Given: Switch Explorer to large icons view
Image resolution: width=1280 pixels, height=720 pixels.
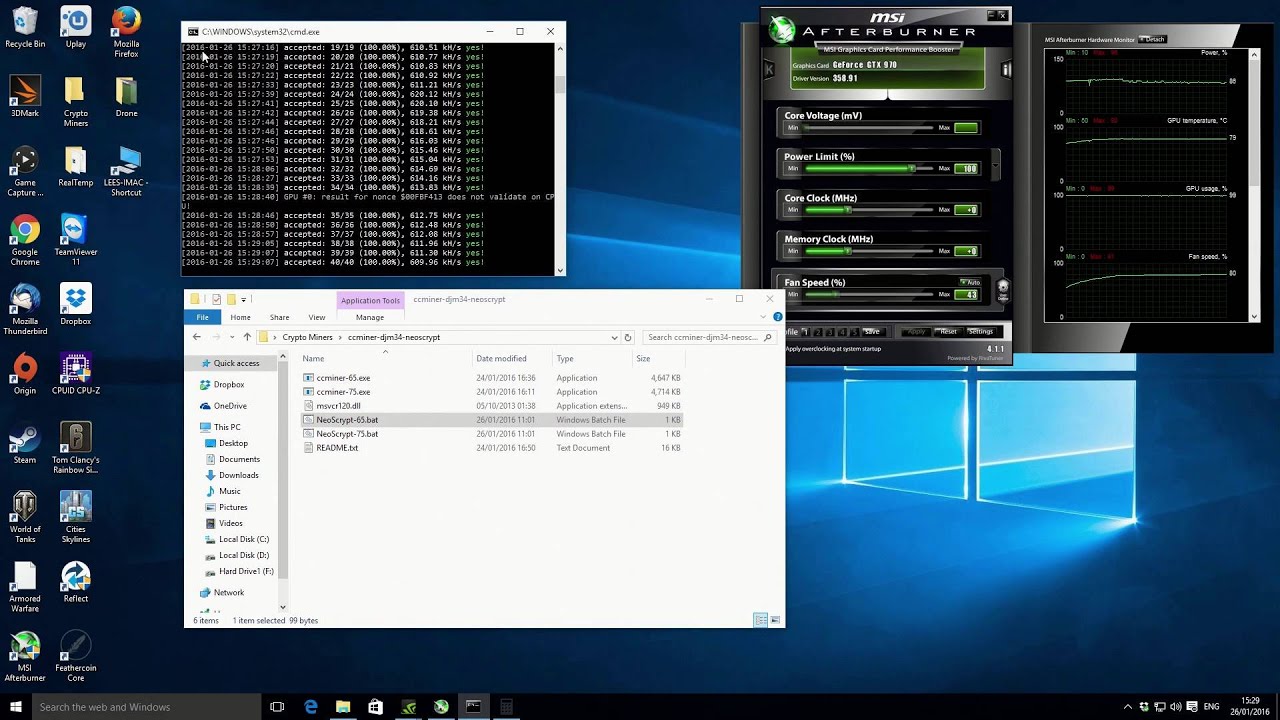Looking at the screenshot, I should point(775,620).
